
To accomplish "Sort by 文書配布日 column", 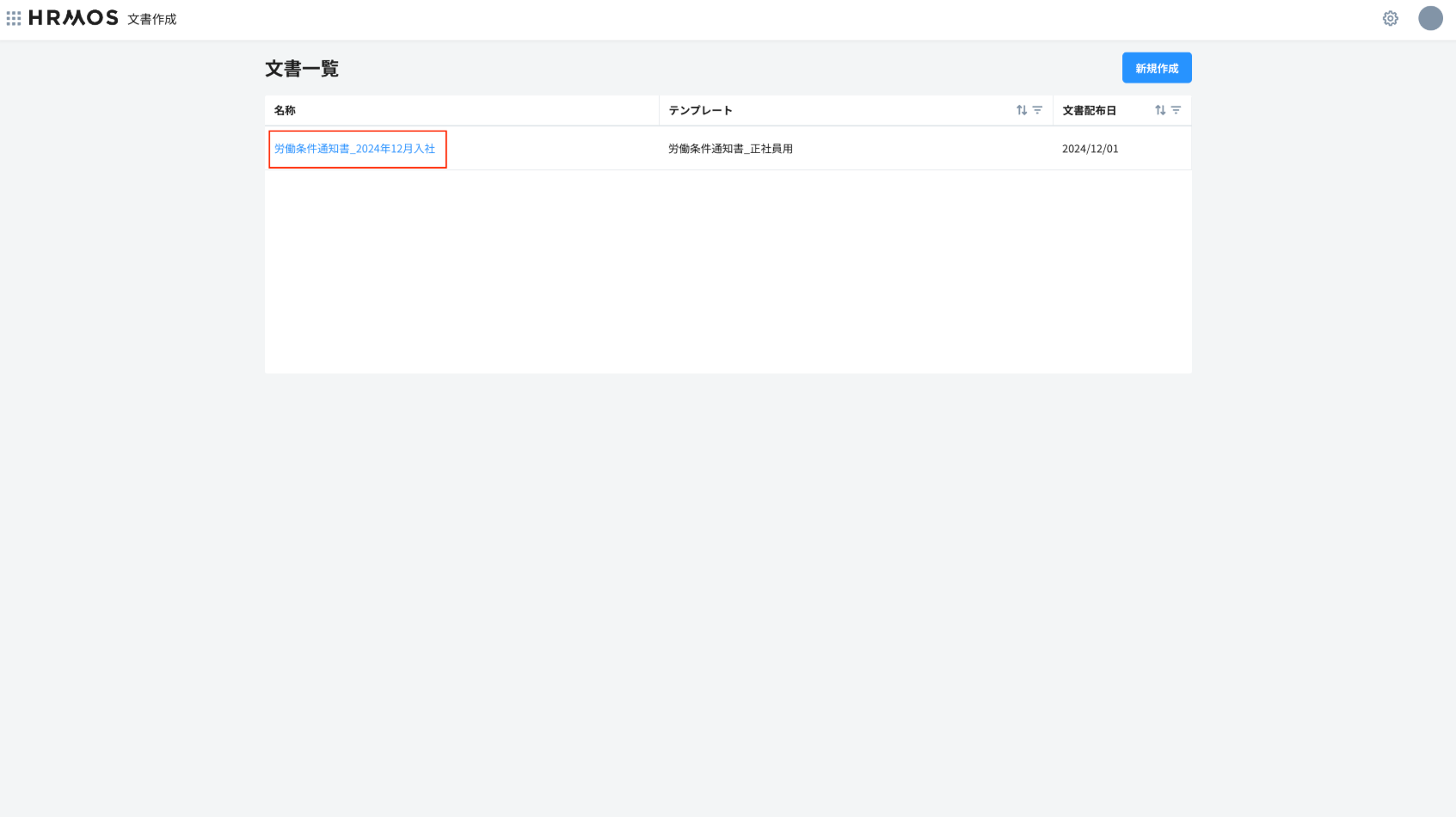I will coord(1160,110).
